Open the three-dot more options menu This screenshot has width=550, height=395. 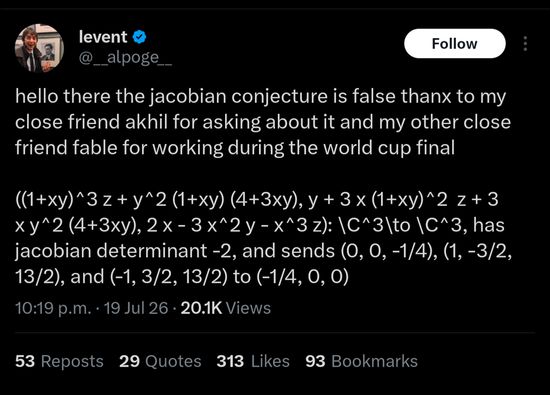pyautogui.click(x=525, y=43)
